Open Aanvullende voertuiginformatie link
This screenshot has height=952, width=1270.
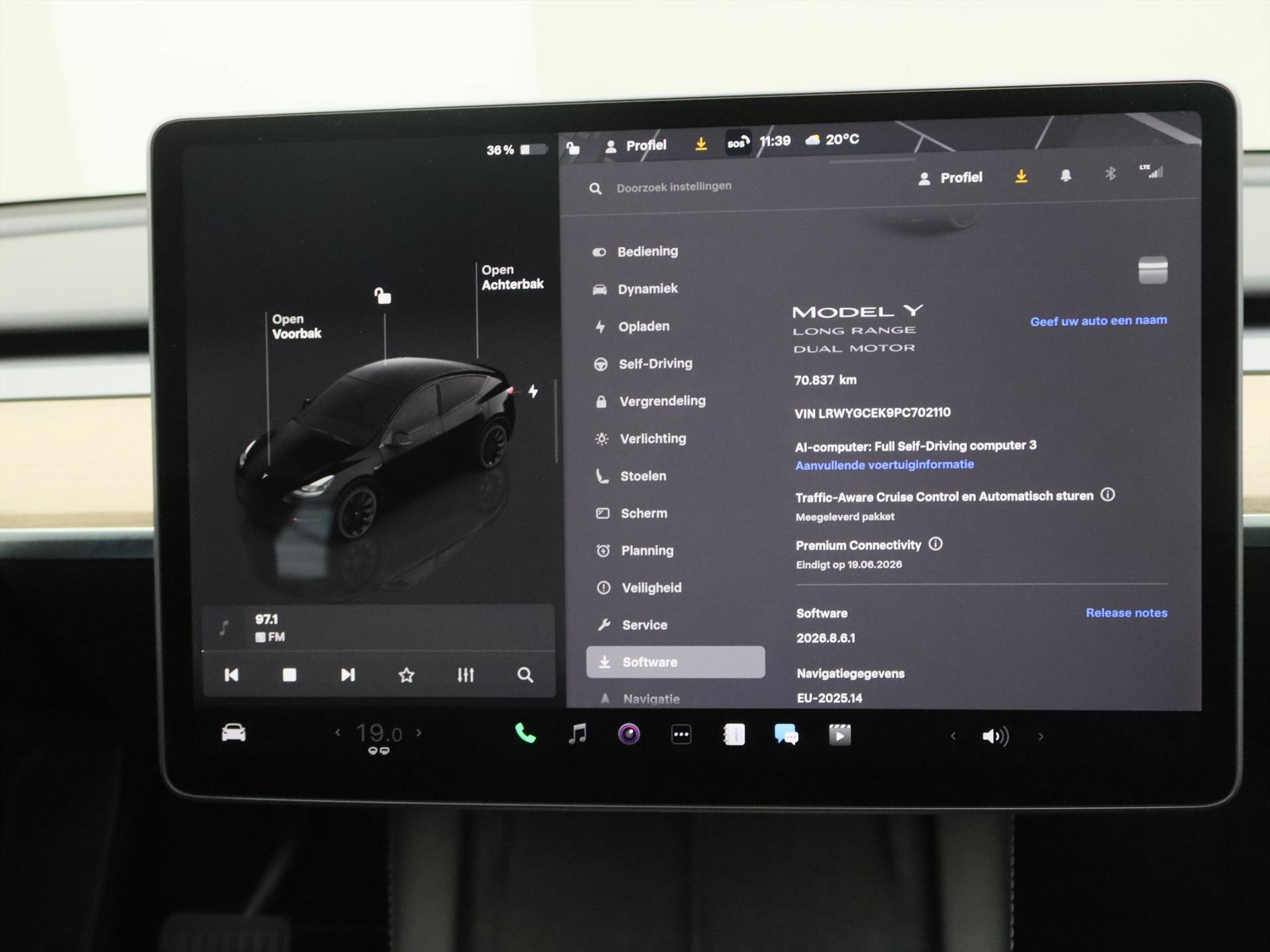click(884, 465)
